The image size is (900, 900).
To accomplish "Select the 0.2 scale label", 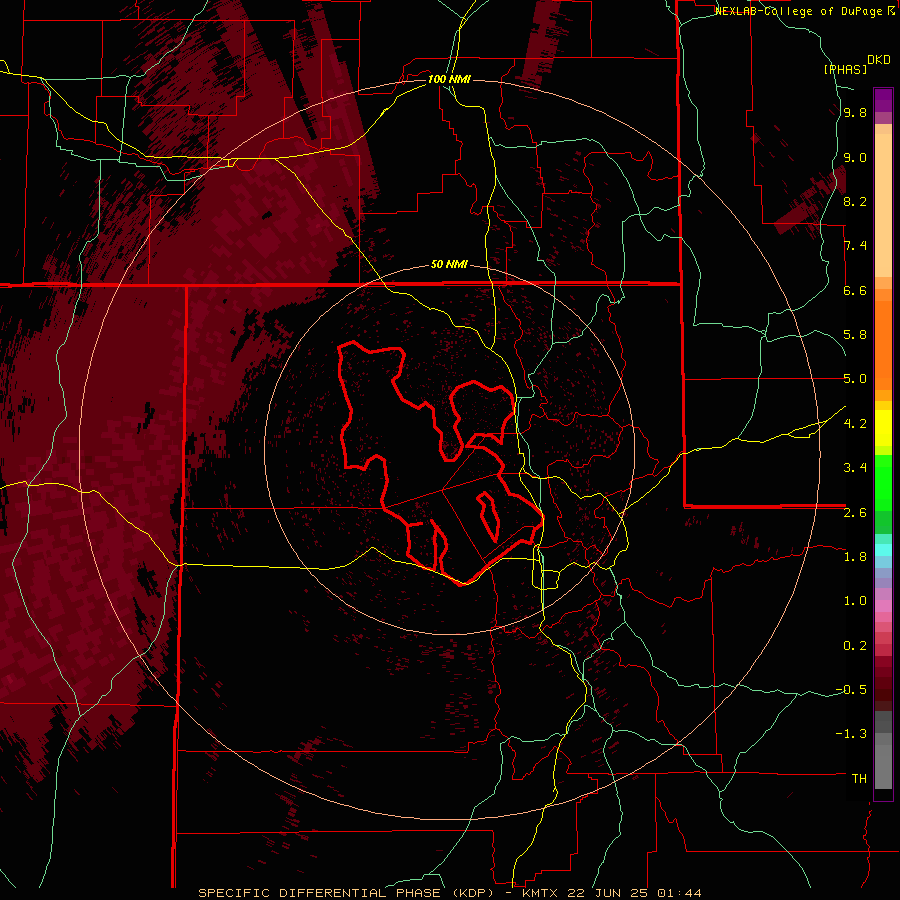I will pos(855,646).
